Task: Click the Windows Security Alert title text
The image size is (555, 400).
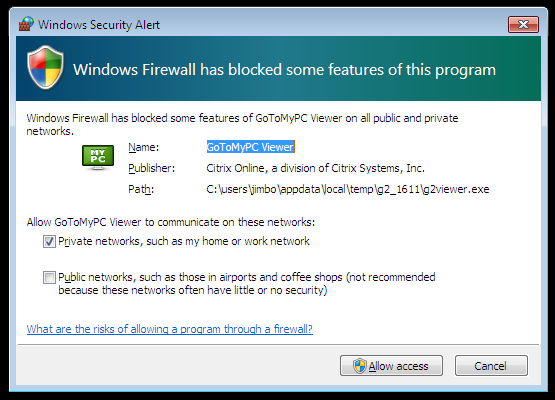Action: click(x=99, y=25)
